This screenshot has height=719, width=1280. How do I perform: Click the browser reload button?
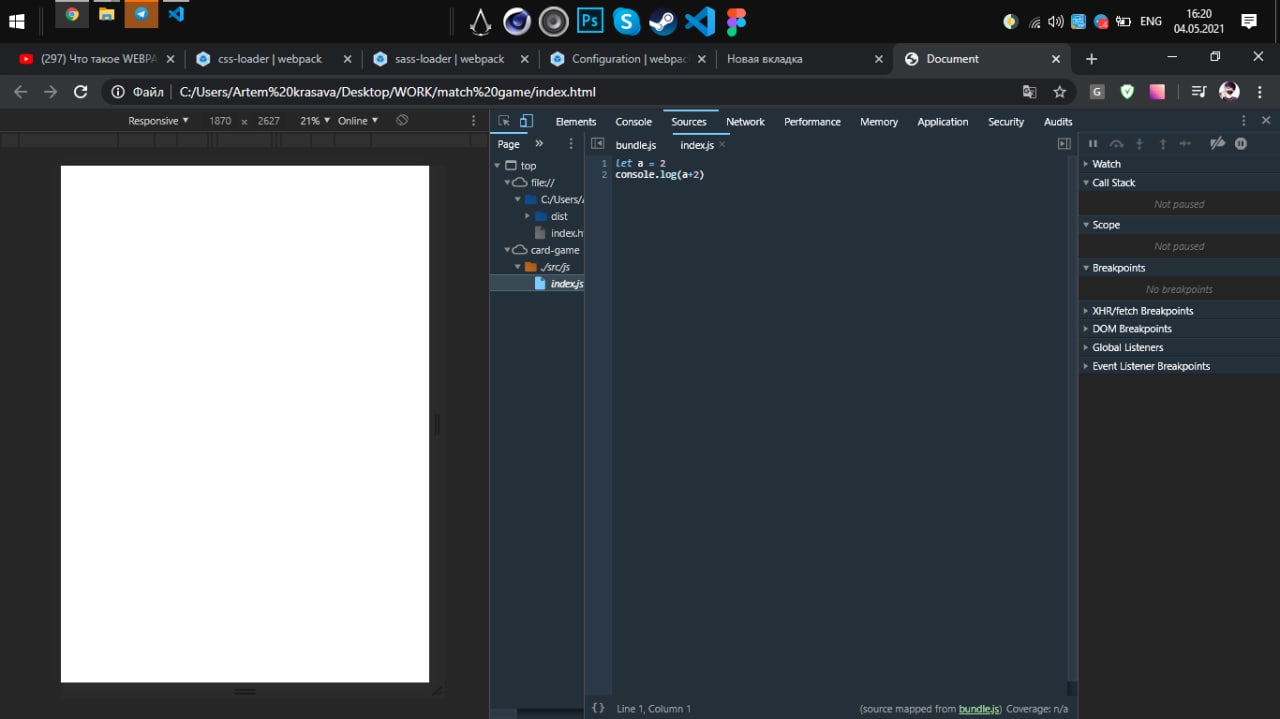pyautogui.click(x=81, y=92)
